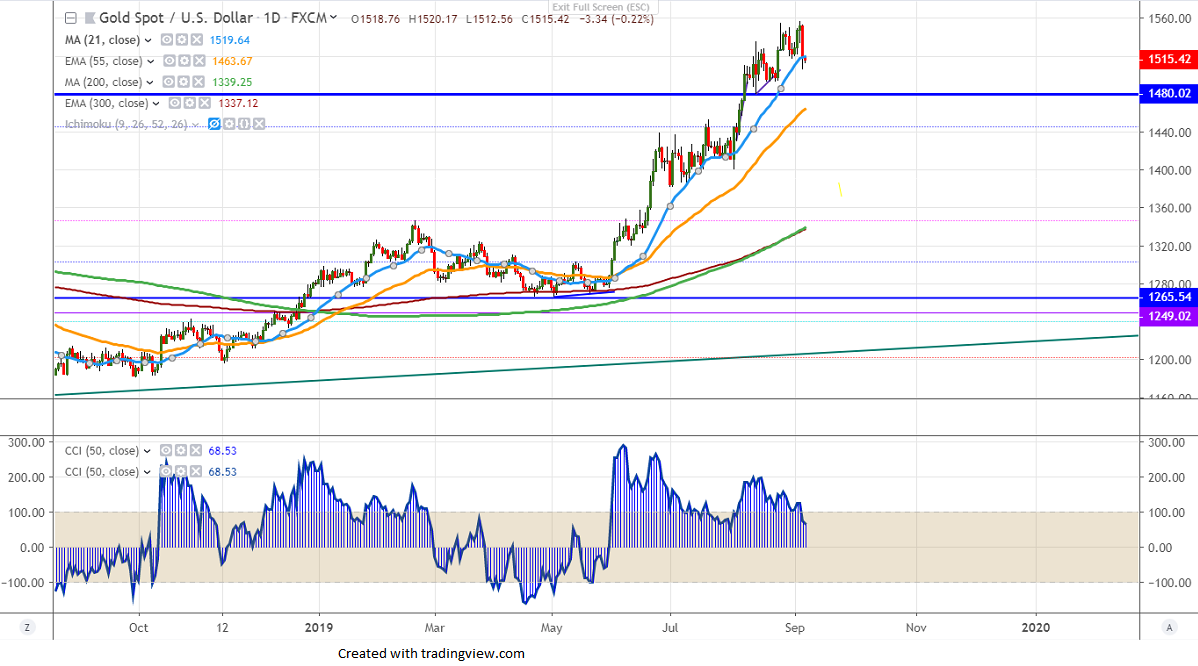Remove the first CCI indicator

(196, 451)
